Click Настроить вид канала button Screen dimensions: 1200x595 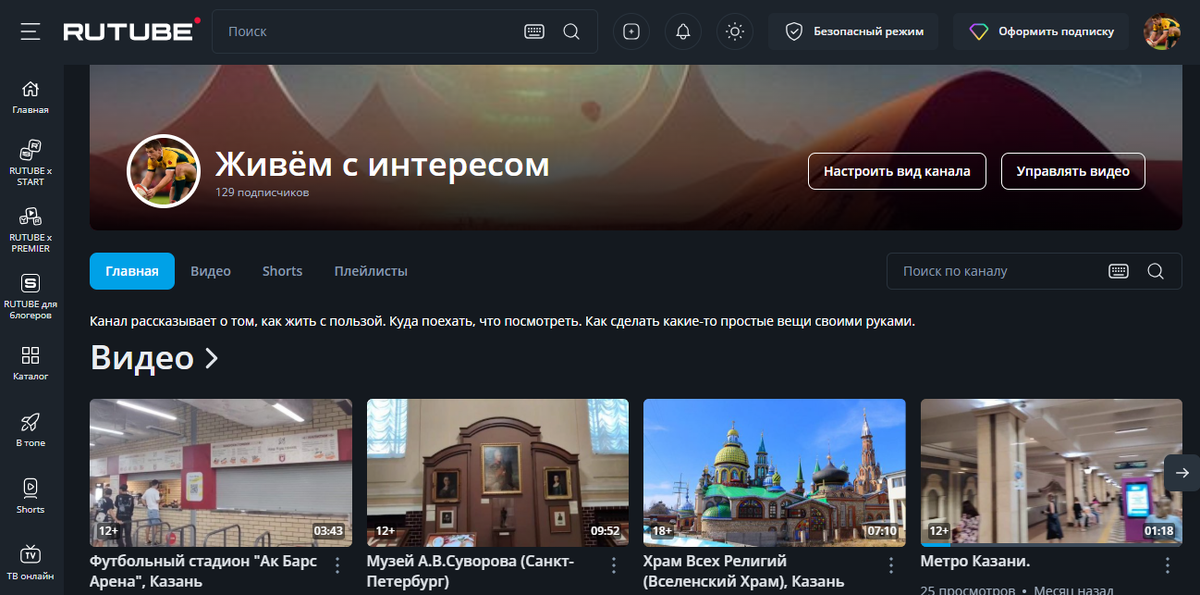pyautogui.click(x=897, y=171)
